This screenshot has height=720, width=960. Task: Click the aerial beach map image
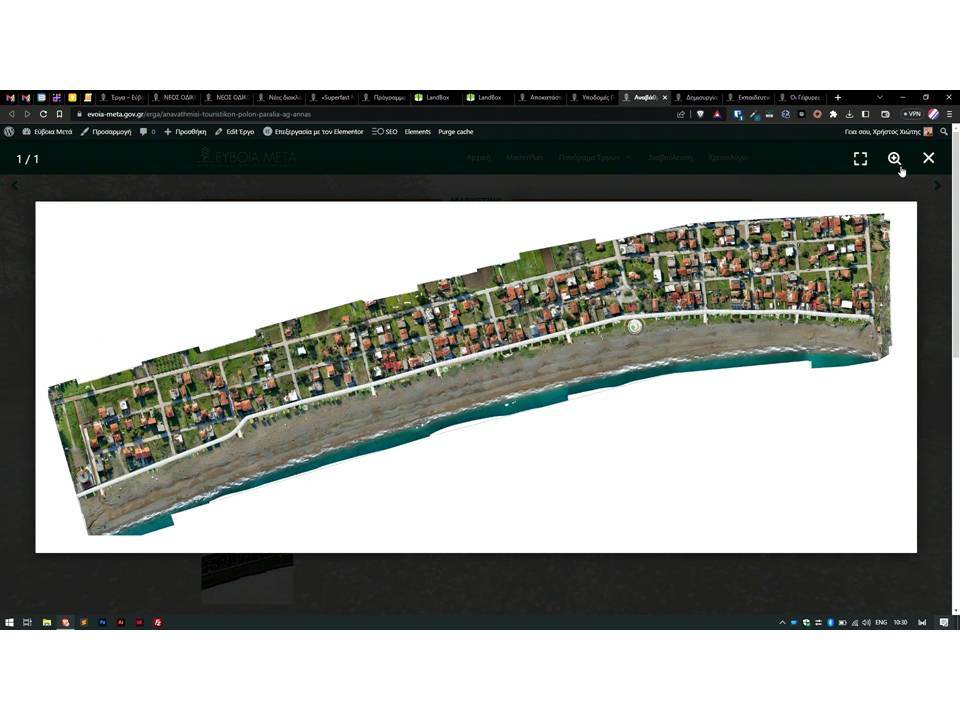476,377
